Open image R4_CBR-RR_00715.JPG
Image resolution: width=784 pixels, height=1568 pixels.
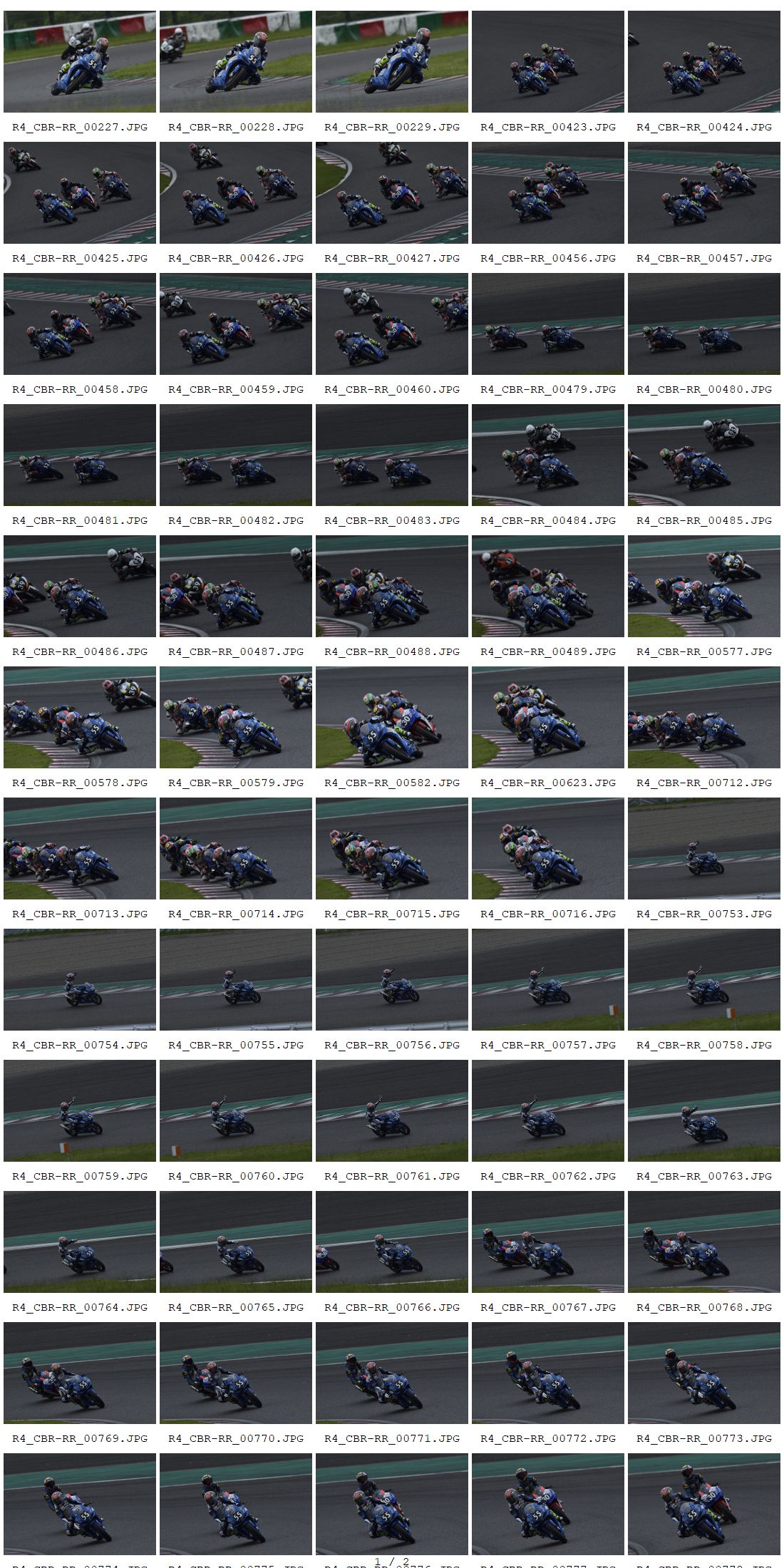392,848
